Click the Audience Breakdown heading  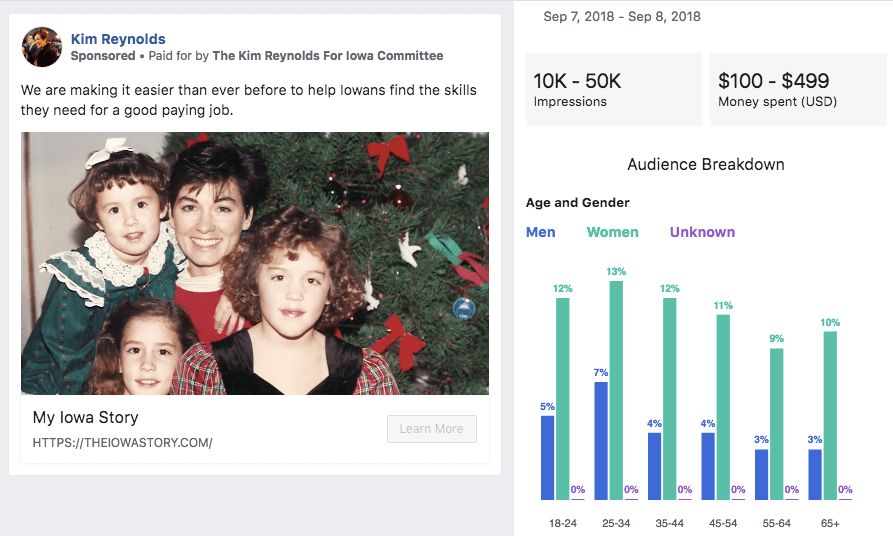705,164
